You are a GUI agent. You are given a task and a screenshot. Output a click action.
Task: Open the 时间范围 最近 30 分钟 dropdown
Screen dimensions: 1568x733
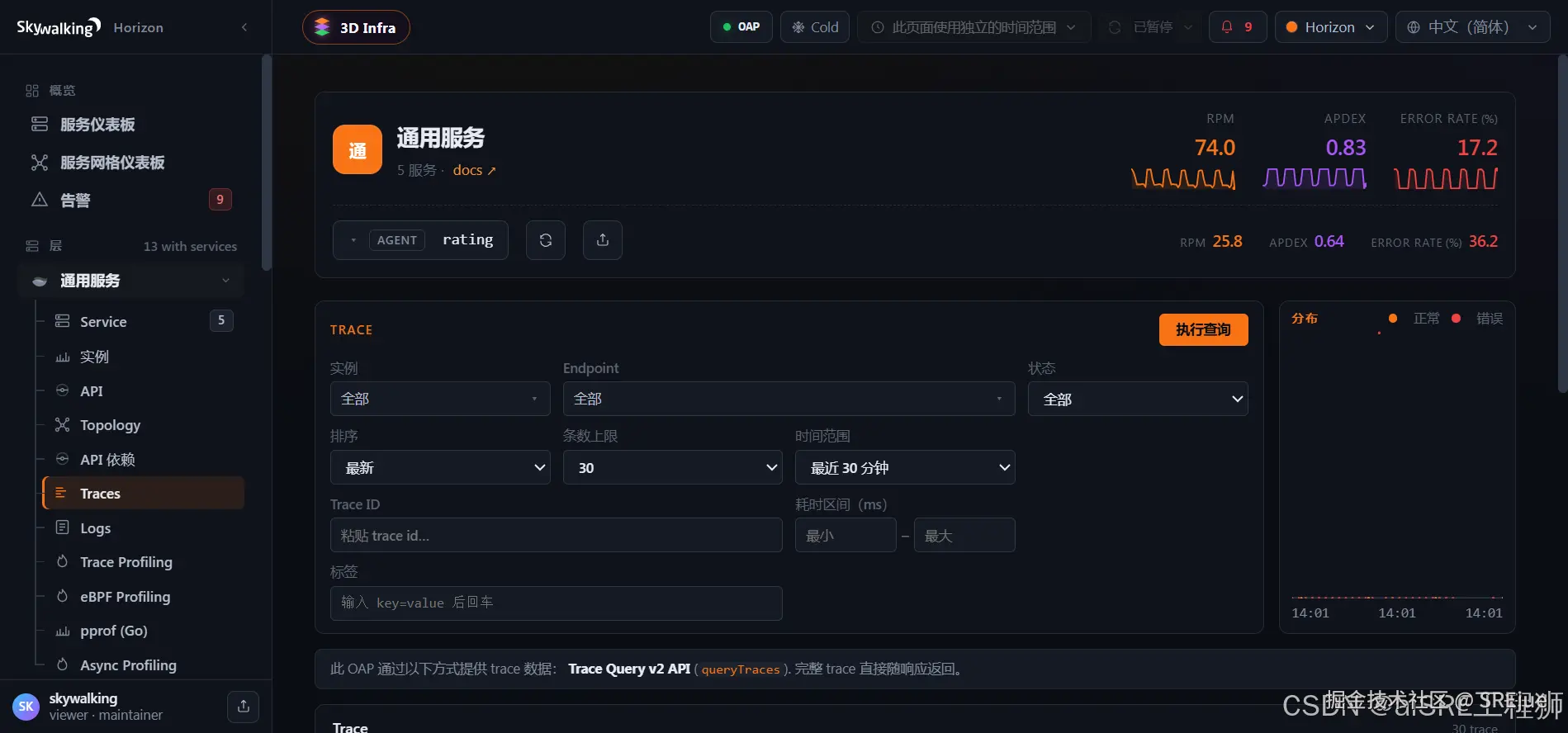click(905, 467)
